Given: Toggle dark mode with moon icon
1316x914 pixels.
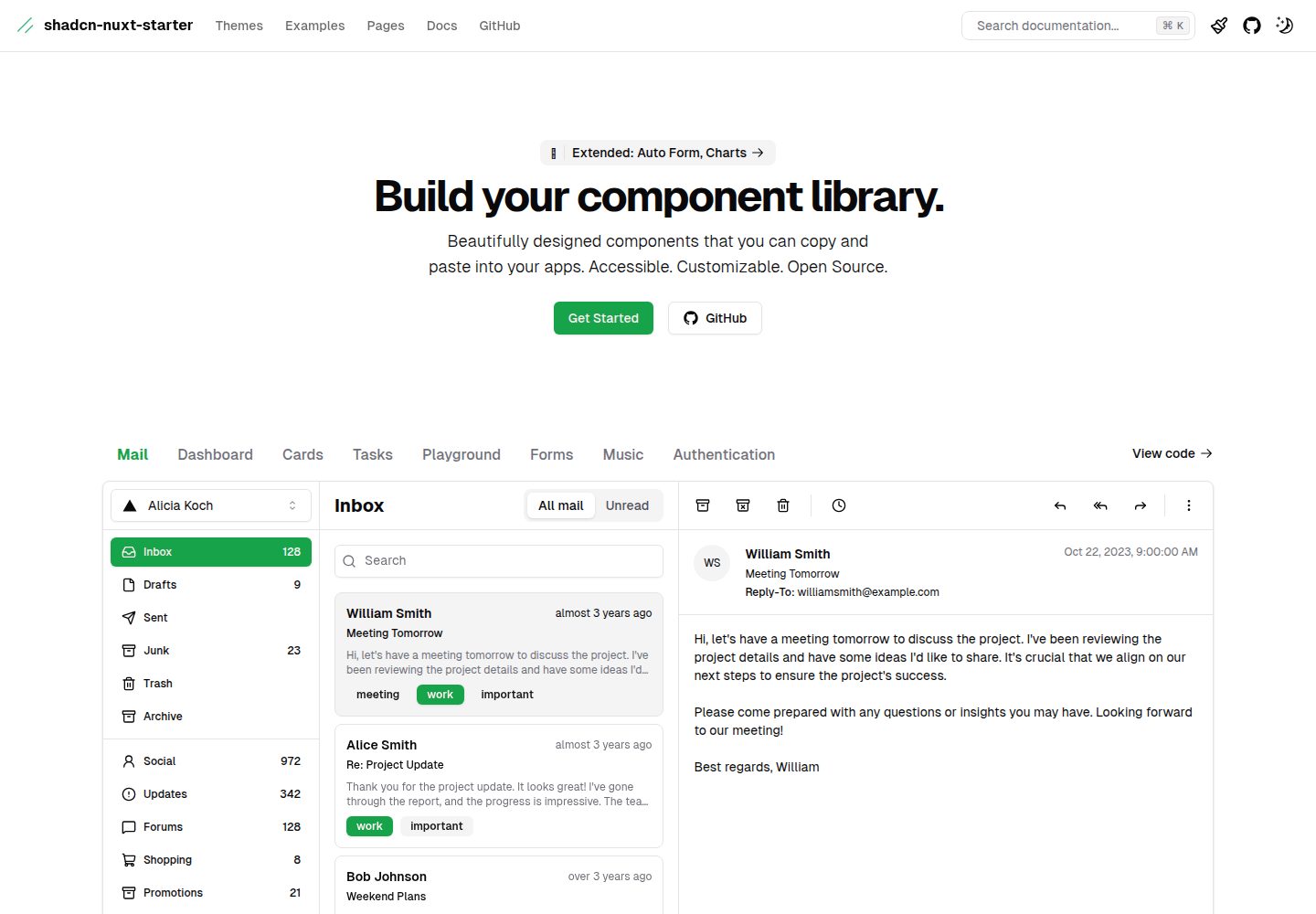Looking at the screenshot, I should coord(1285,26).
